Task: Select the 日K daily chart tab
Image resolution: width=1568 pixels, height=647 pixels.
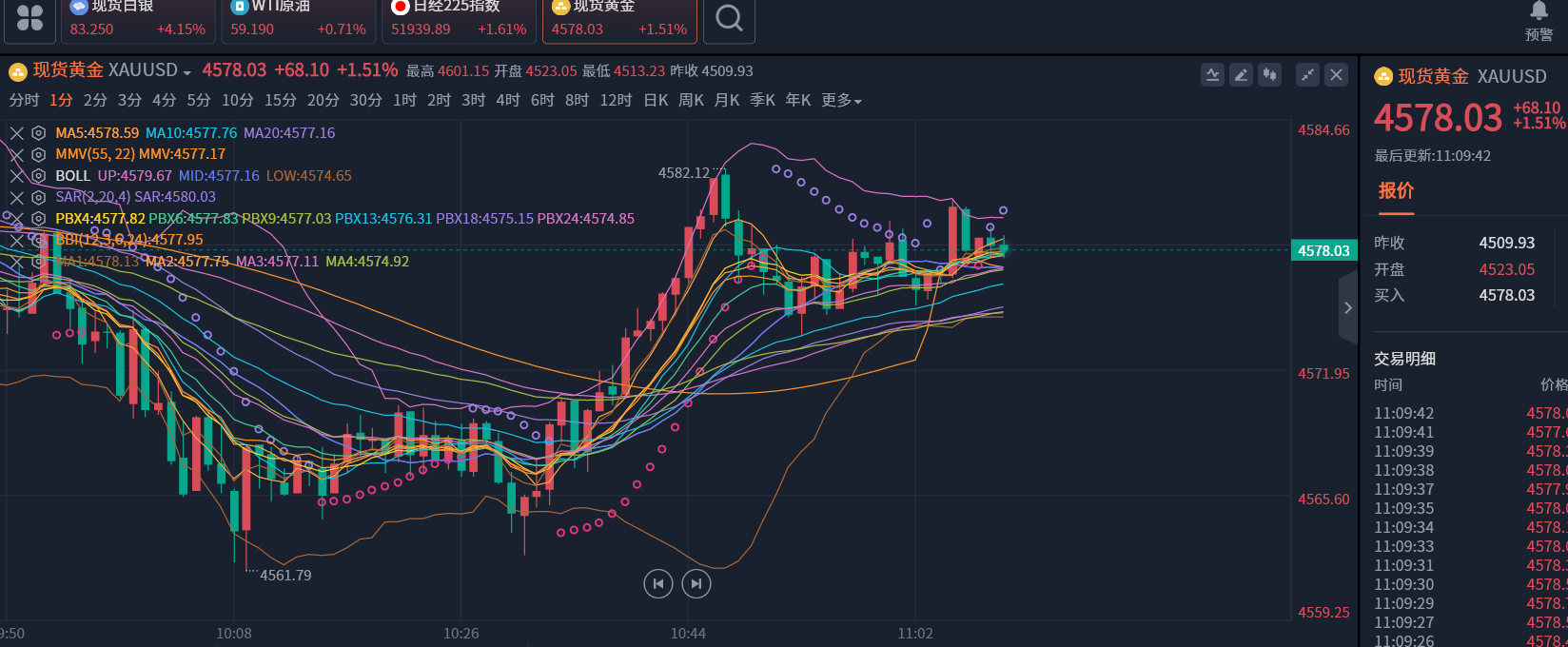Action: pos(656,101)
